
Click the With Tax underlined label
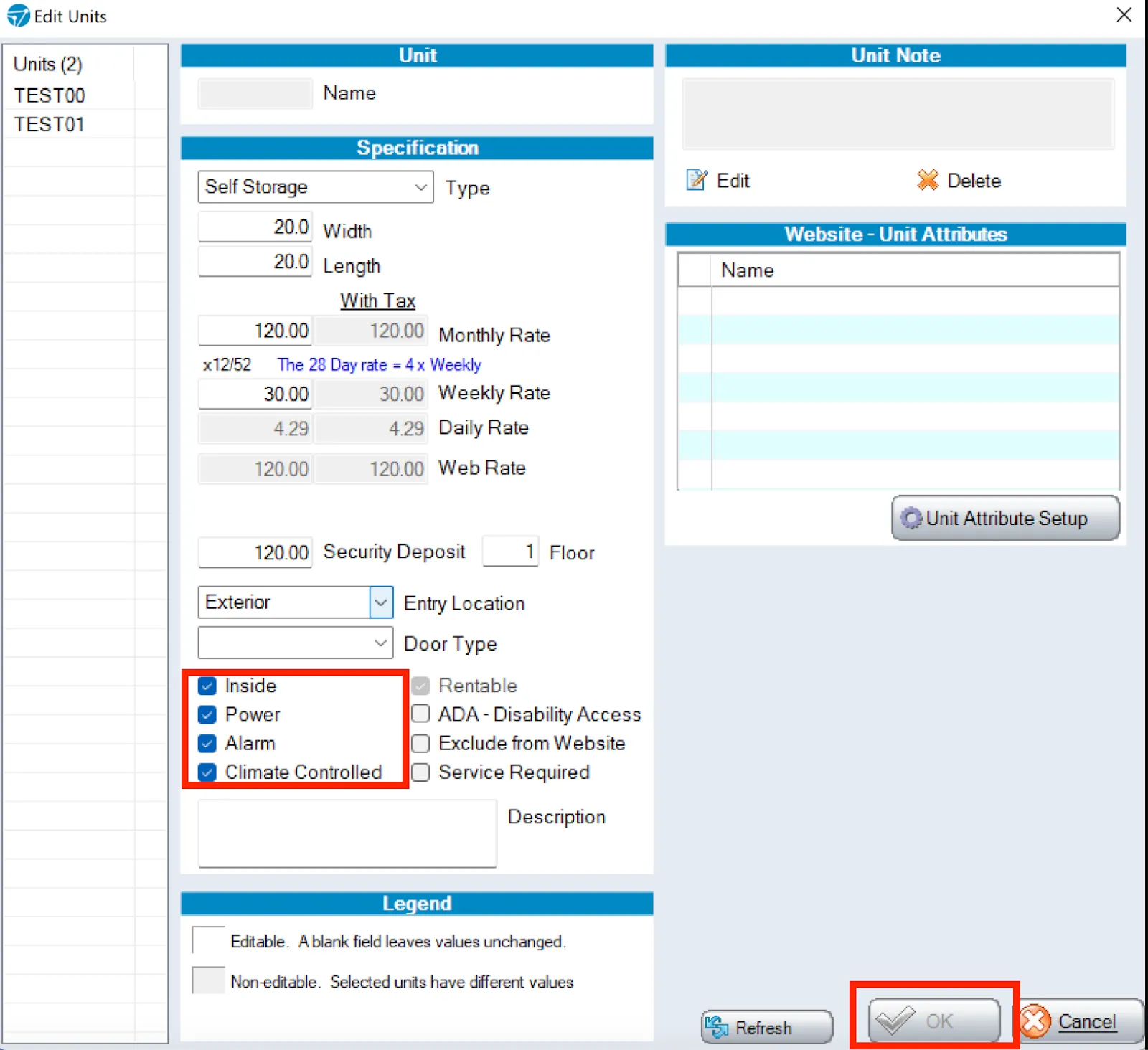coord(377,301)
